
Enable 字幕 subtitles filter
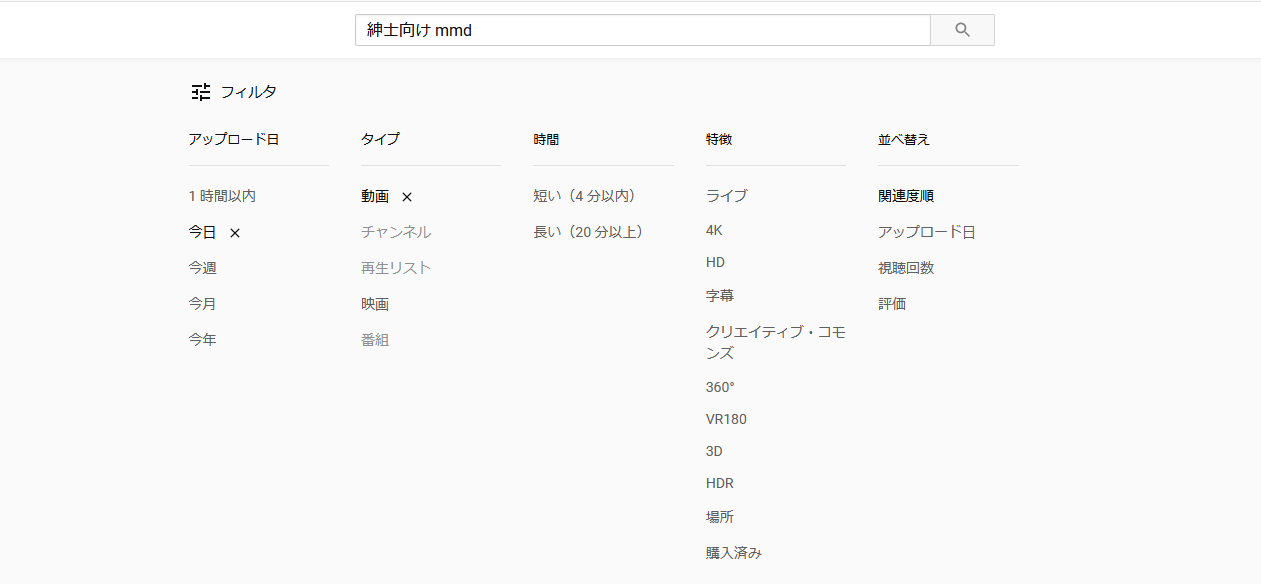click(x=720, y=296)
